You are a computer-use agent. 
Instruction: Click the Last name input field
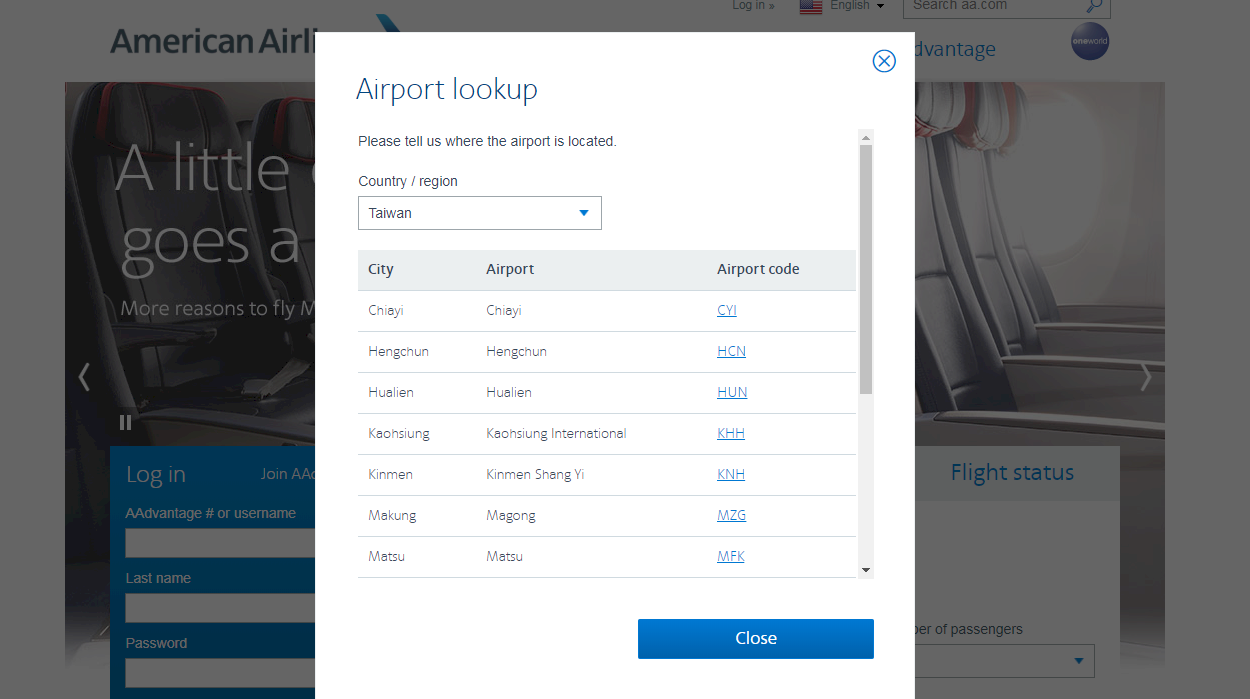tap(220, 608)
